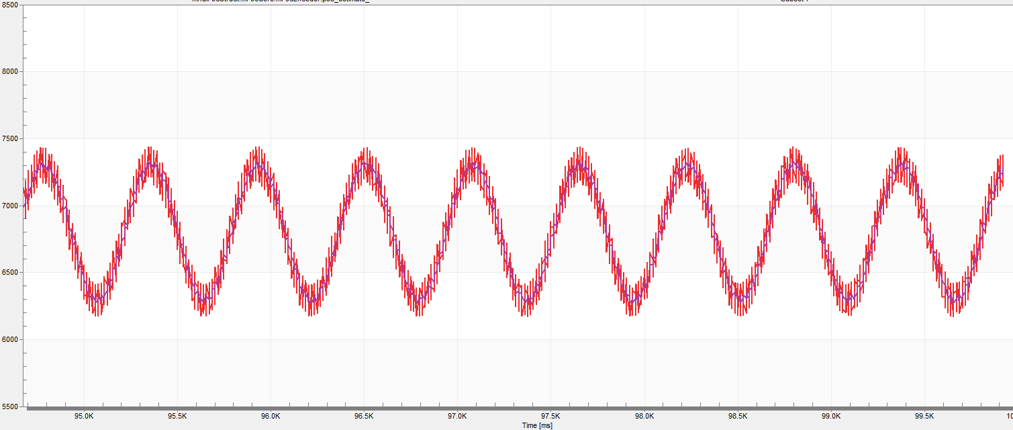This screenshot has width=1013, height=430.
Task: Click the 5500 Y-axis label
Action: [10, 407]
